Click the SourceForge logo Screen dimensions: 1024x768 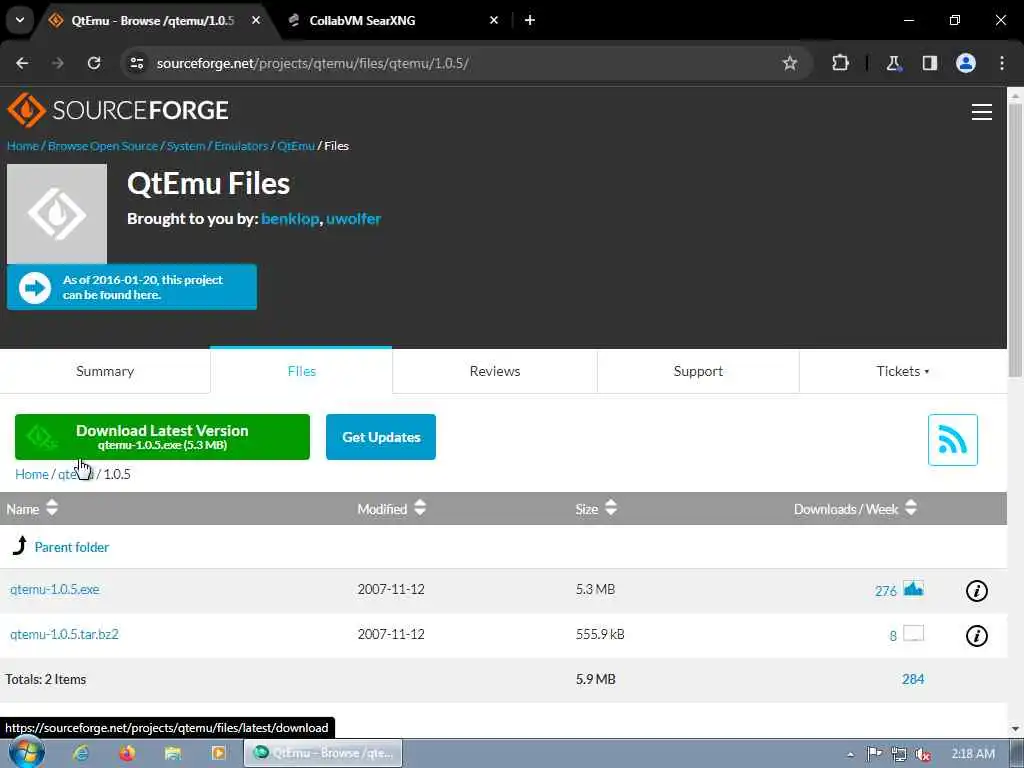tap(118, 110)
